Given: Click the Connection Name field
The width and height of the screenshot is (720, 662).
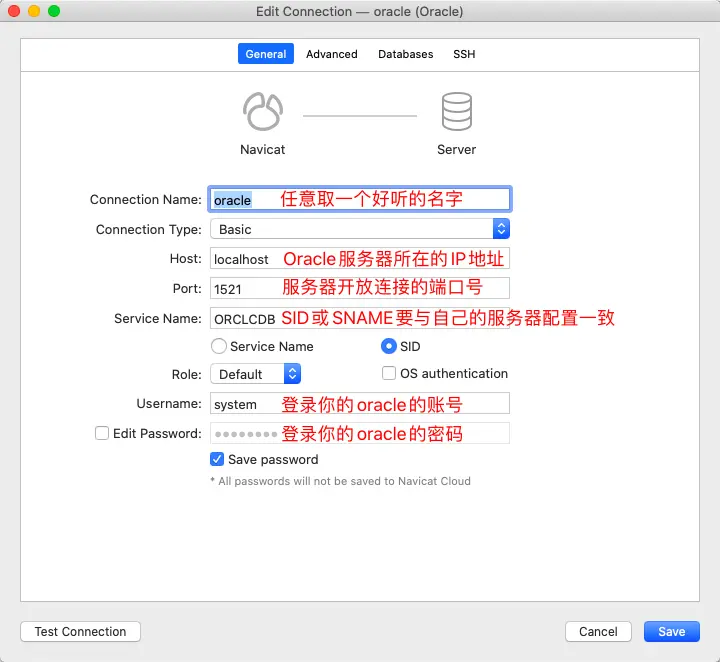Looking at the screenshot, I should click(x=360, y=199).
